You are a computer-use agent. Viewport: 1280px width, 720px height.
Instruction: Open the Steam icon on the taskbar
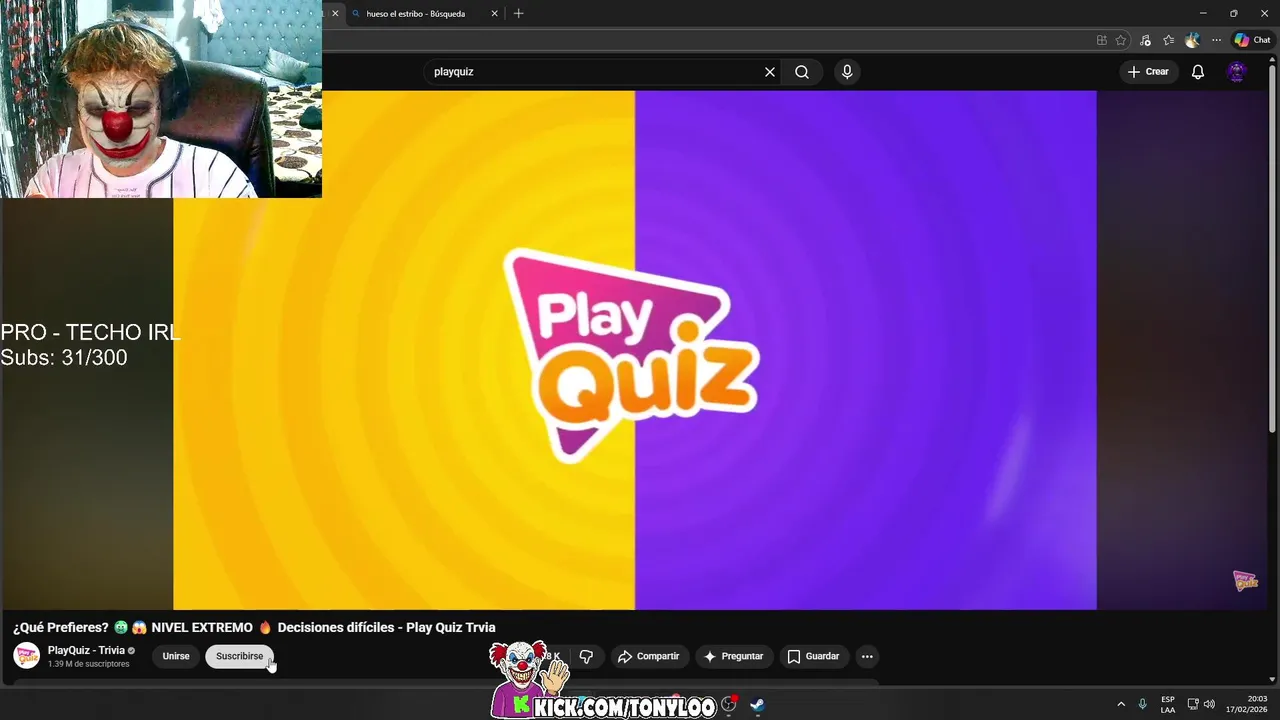757,704
